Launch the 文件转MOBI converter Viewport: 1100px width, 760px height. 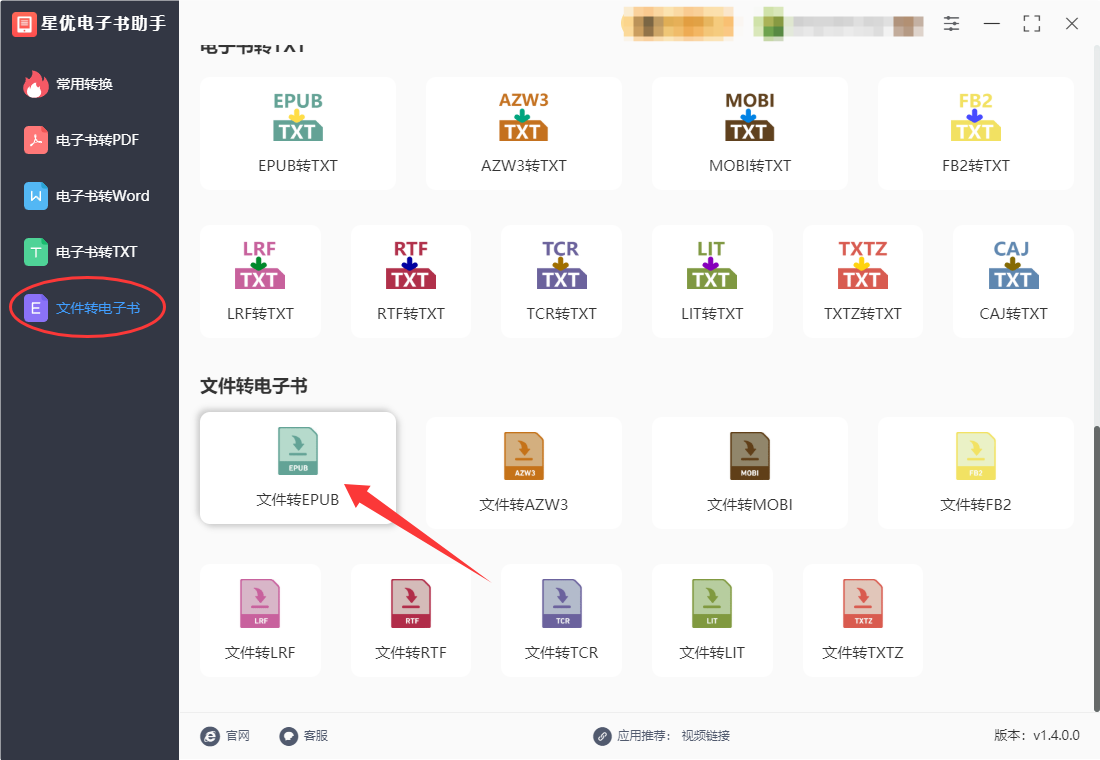point(749,472)
